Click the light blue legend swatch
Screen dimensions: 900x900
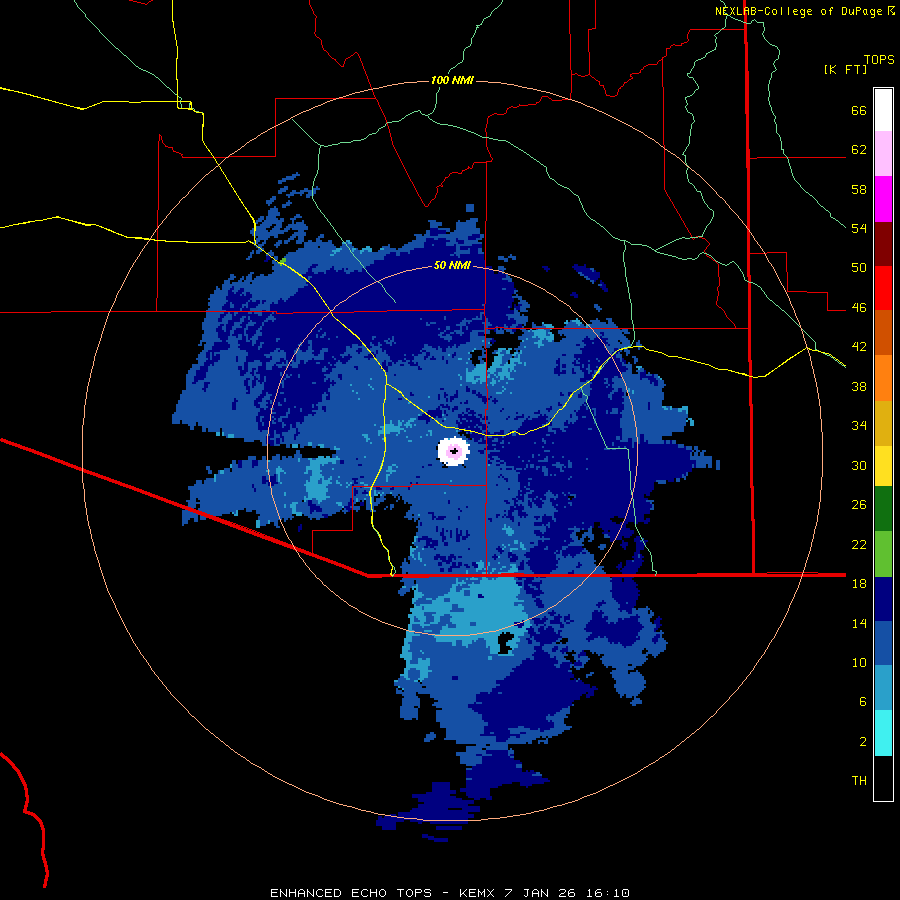click(883, 688)
